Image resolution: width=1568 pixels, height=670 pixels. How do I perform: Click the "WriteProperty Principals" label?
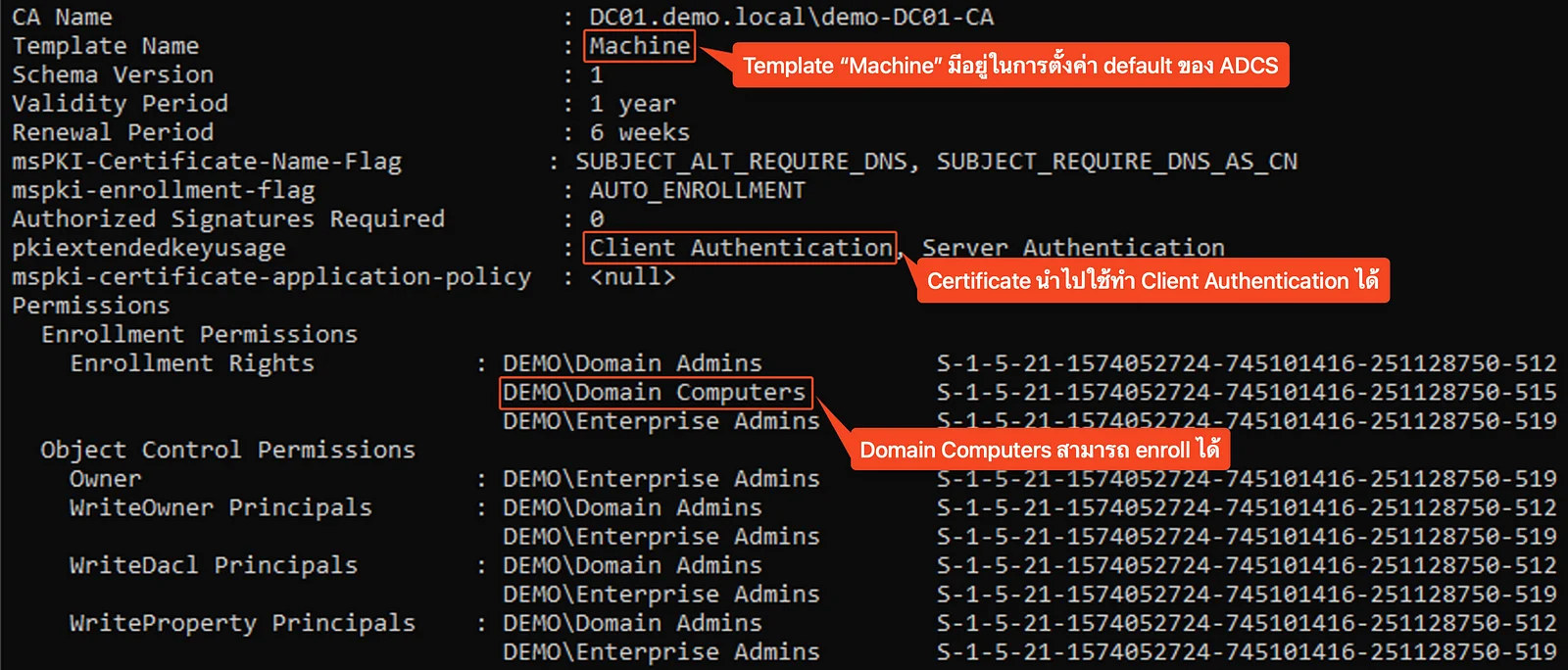(242, 623)
